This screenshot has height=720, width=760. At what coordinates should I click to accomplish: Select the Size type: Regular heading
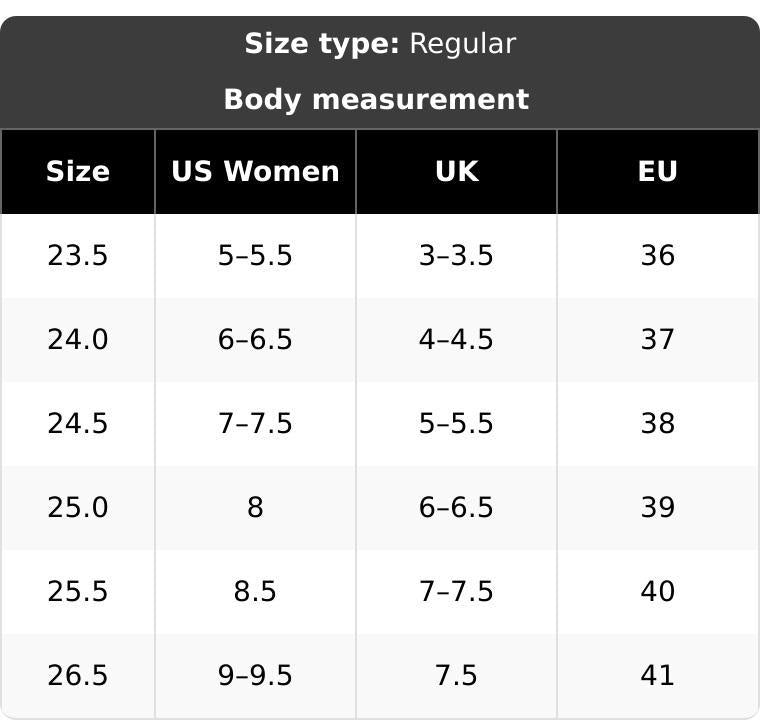click(x=380, y=44)
